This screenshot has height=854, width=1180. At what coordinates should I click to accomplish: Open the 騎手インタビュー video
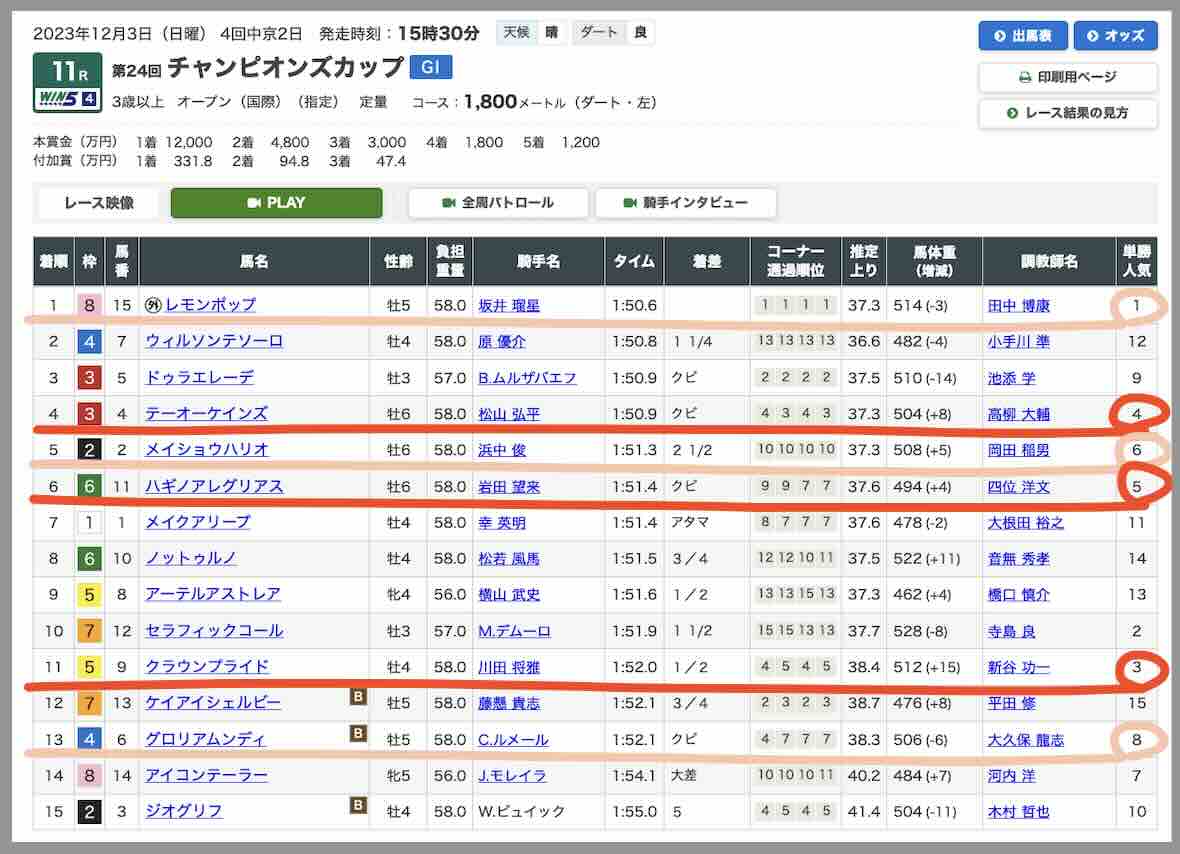(x=686, y=202)
